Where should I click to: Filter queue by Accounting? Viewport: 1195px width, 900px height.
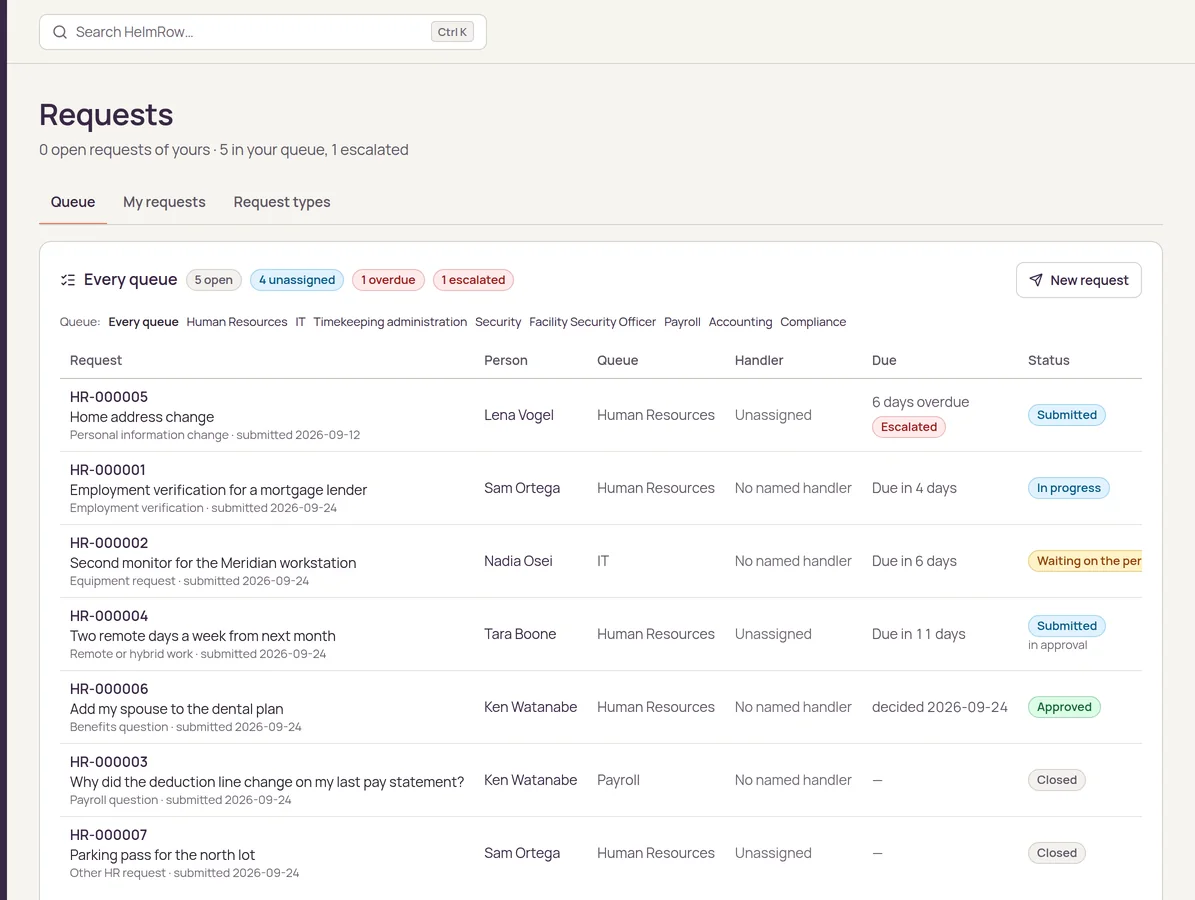pos(740,322)
